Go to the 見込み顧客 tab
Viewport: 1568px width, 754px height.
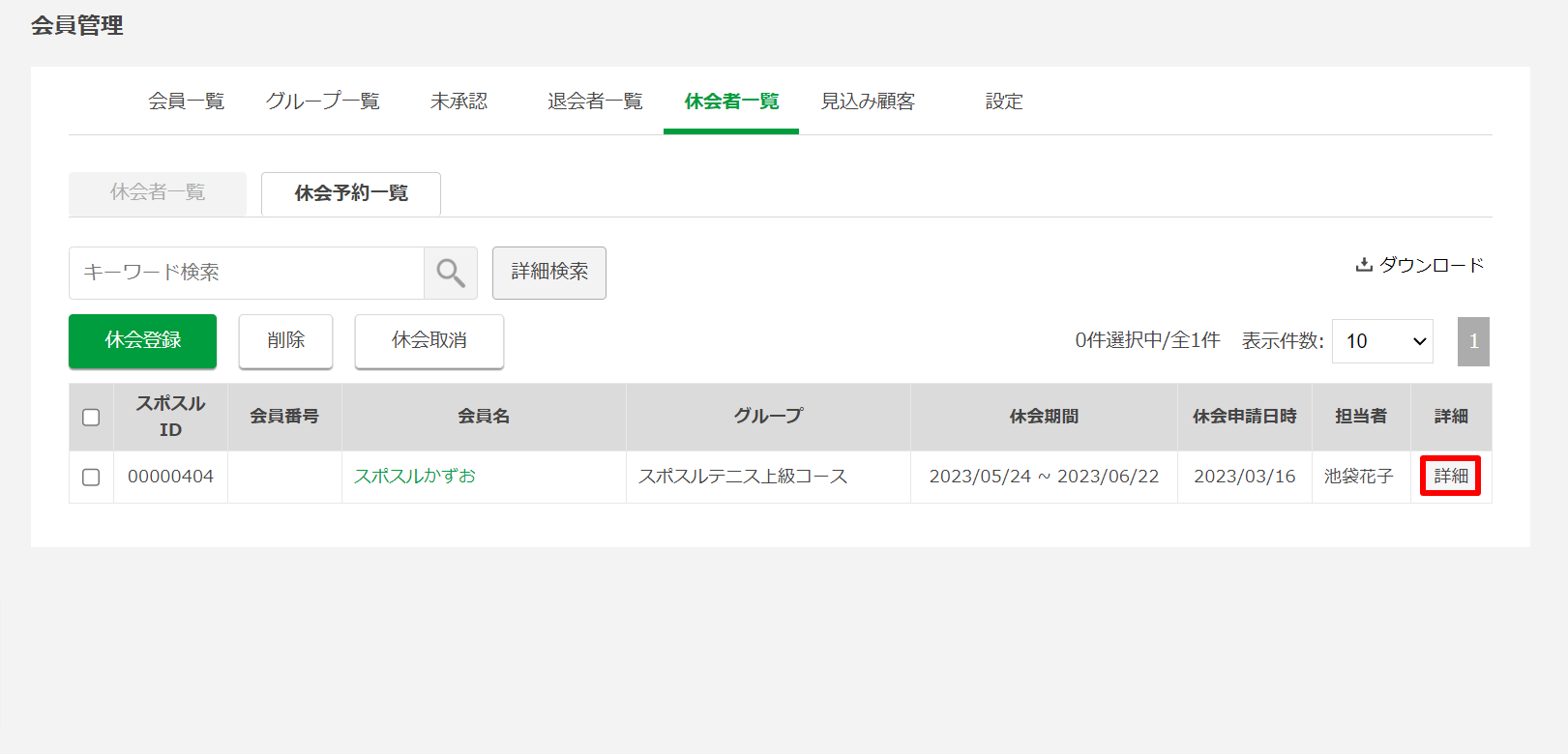click(x=868, y=101)
